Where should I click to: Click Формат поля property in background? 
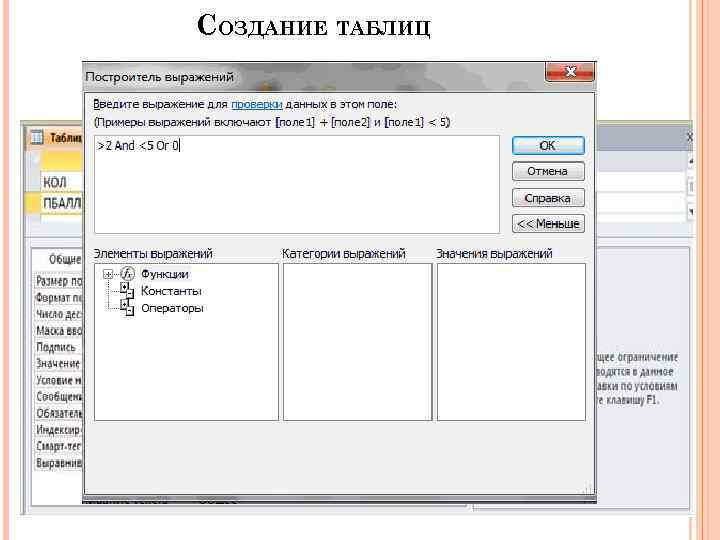58,298
